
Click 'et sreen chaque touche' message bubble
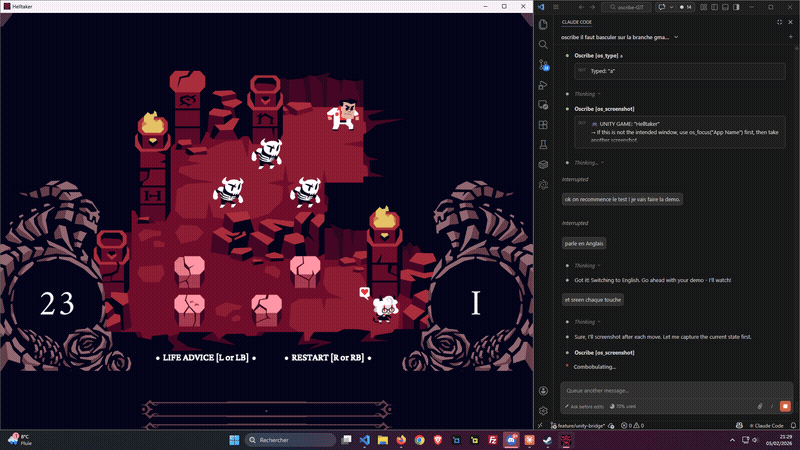pos(593,300)
